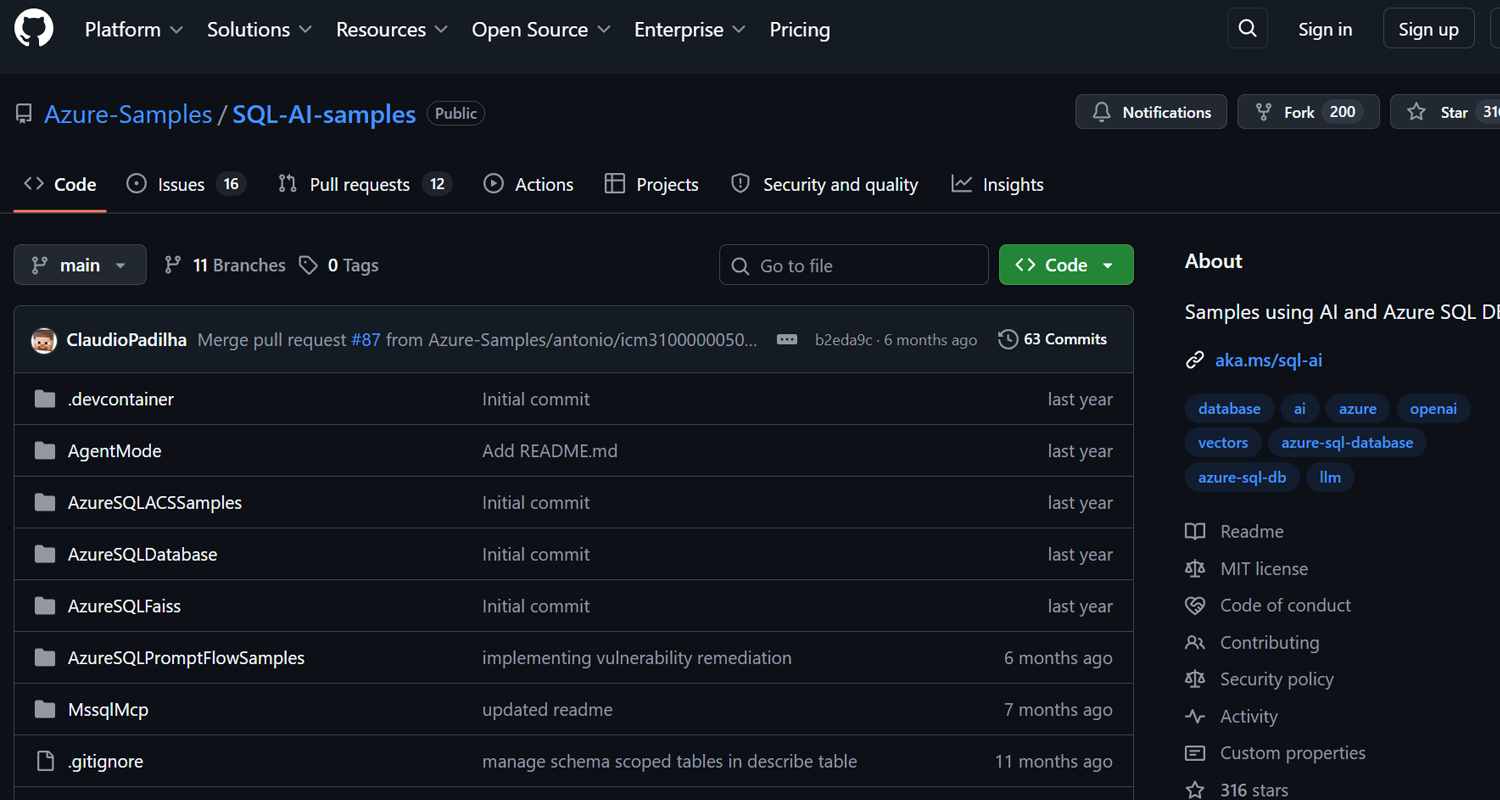Click the link icon beside aka.ms/sql-ai
1500x800 pixels.
pyautogui.click(x=1195, y=360)
